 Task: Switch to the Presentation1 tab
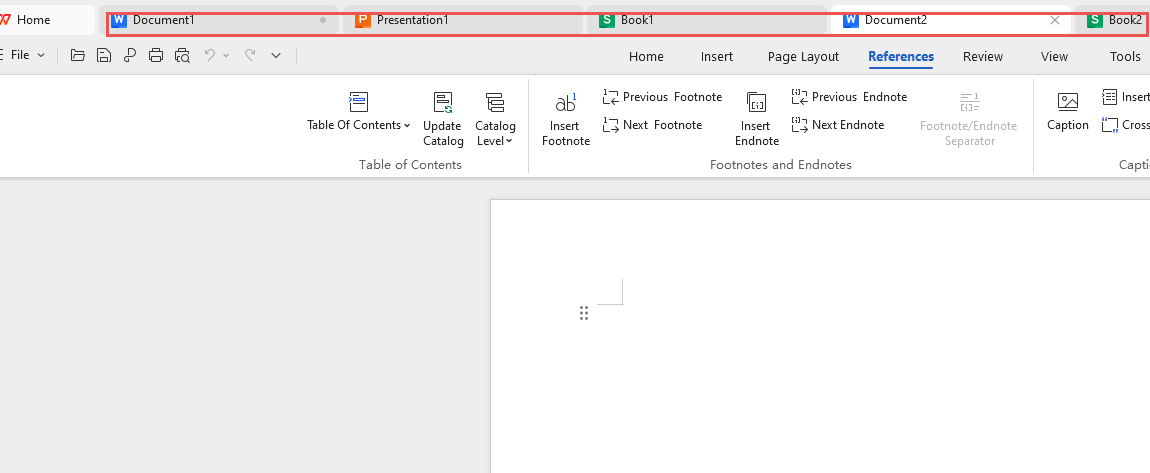point(463,20)
